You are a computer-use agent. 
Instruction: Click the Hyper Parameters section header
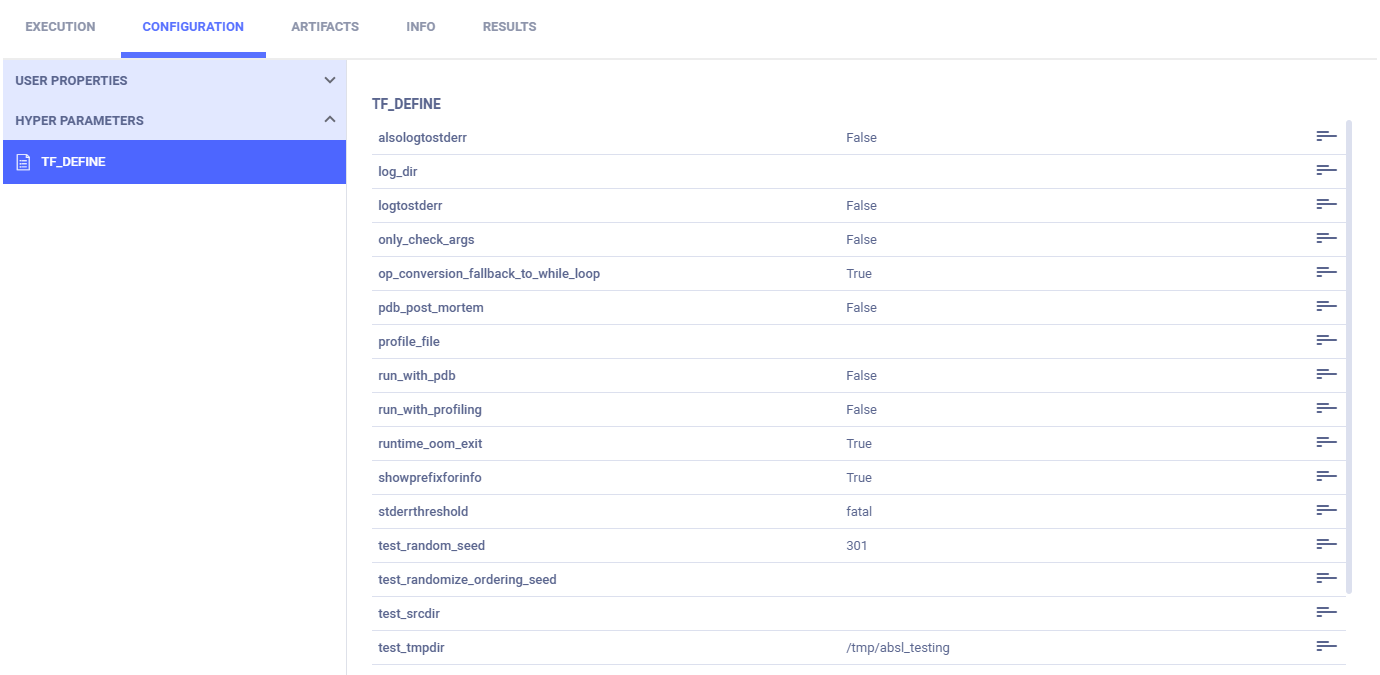pyautogui.click(x=80, y=120)
